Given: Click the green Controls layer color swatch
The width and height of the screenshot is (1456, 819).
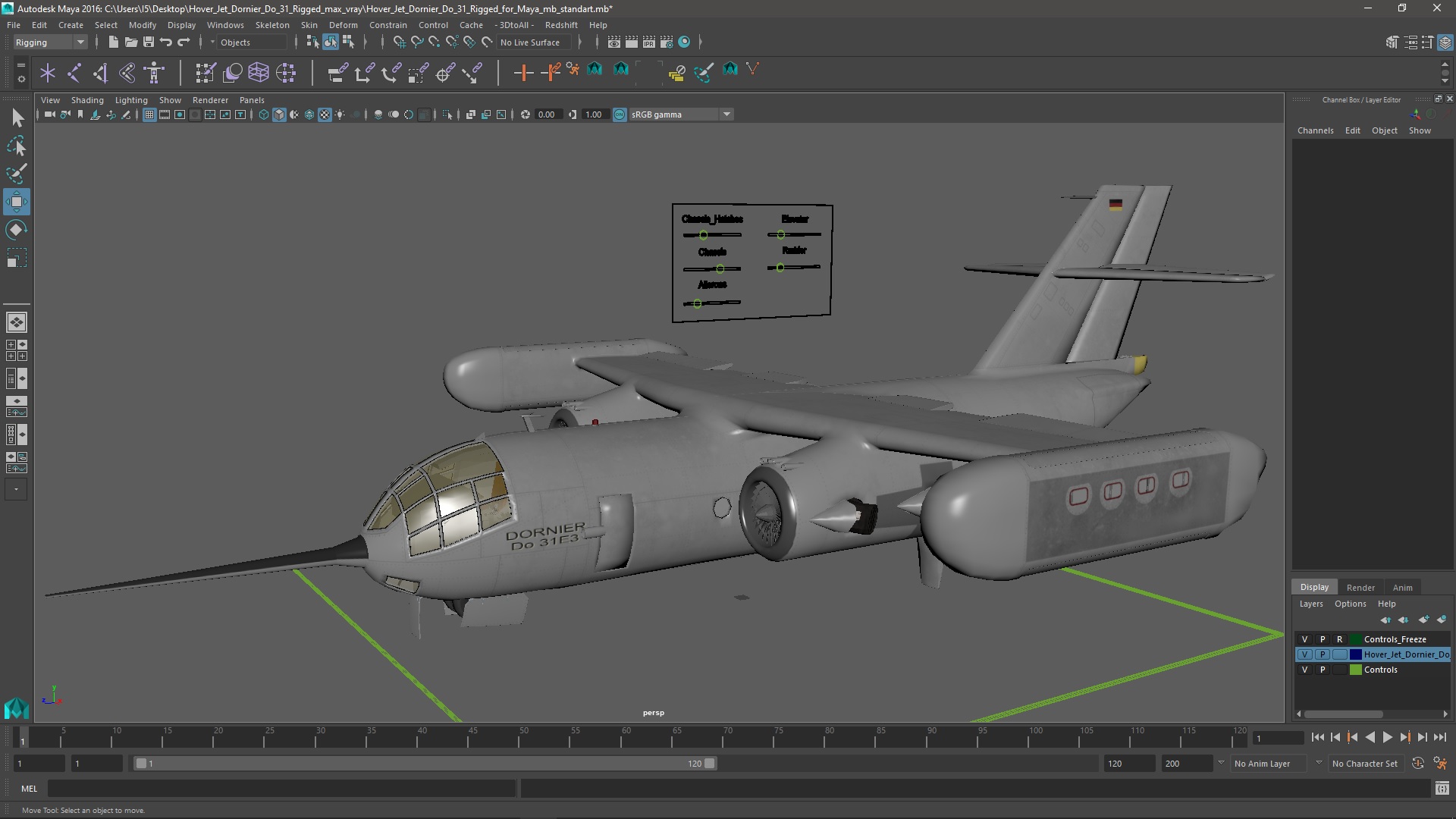Looking at the screenshot, I should coord(1356,670).
